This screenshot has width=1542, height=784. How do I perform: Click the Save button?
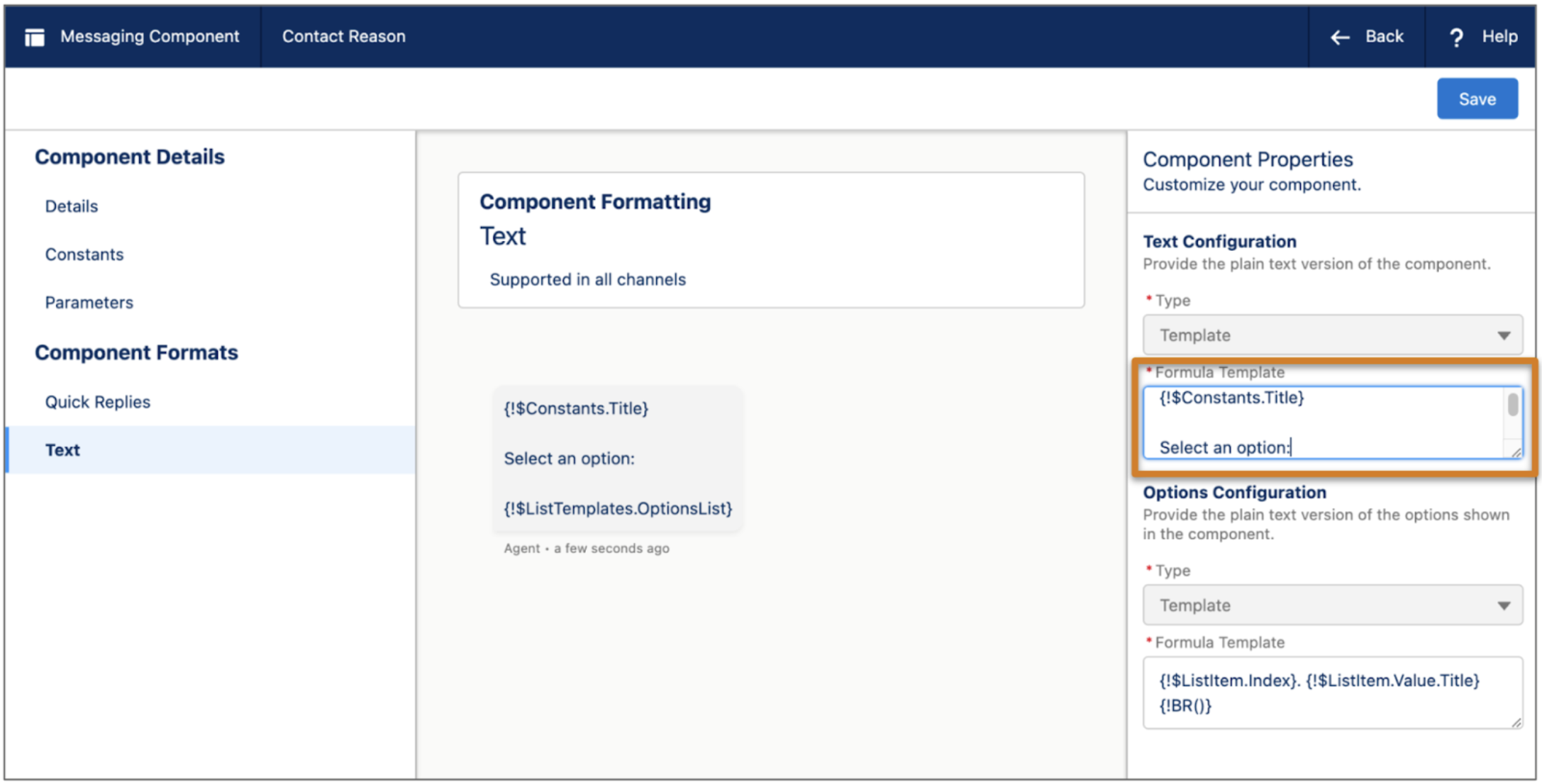tap(1477, 98)
